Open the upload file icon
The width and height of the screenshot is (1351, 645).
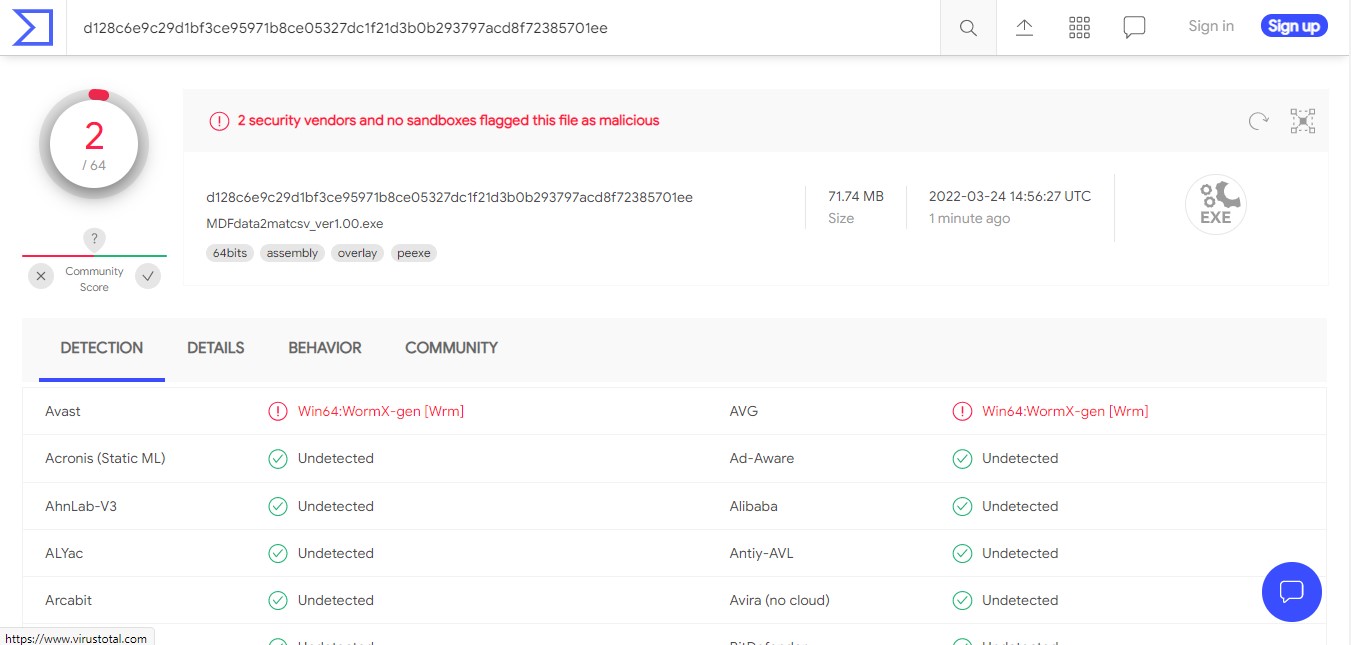[x=1024, y=28]
